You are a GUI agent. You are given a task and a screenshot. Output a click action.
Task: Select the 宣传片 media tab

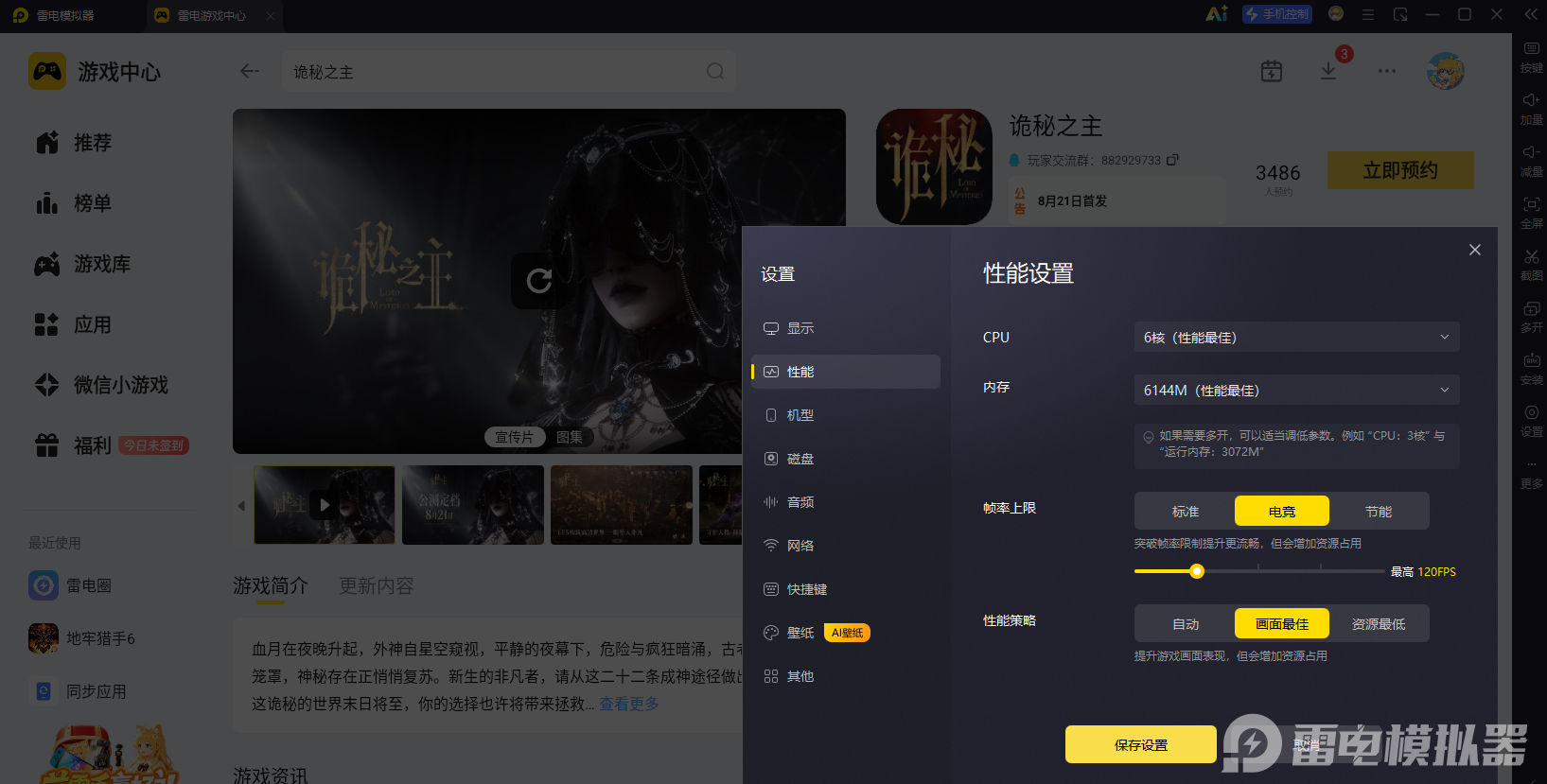[515, 437]
